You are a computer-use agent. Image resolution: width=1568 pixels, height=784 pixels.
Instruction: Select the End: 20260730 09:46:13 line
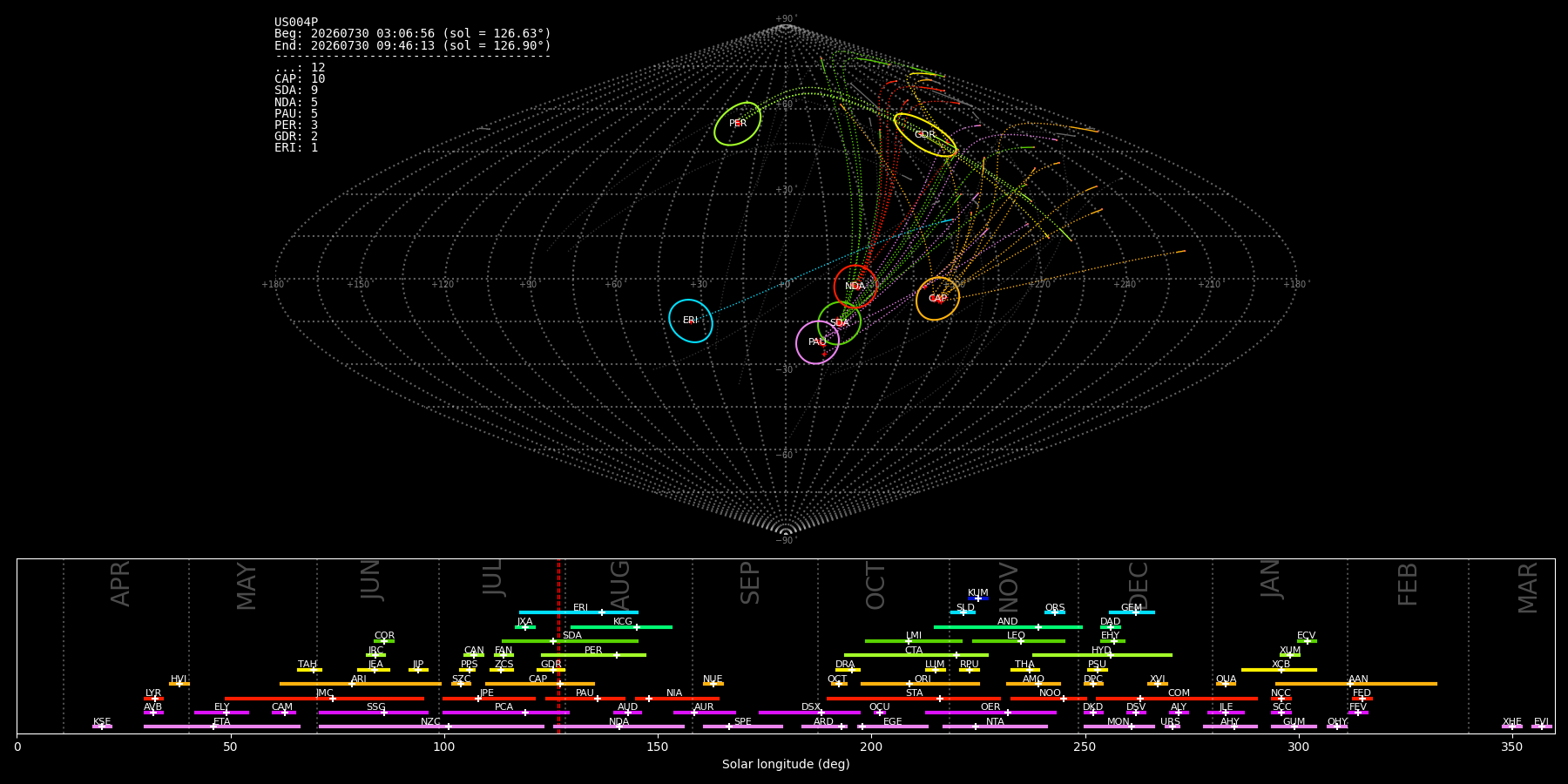(x=413, y=45)
